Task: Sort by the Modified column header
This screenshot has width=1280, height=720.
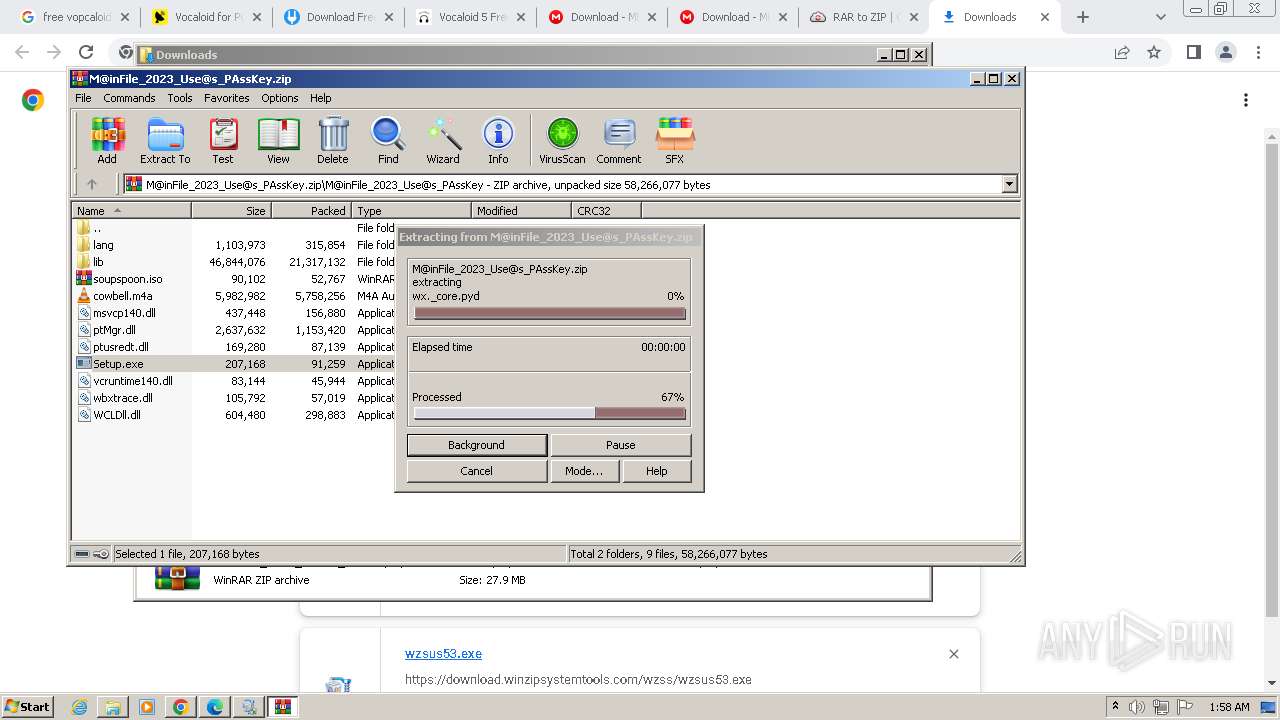Action: tap(521, 211)
